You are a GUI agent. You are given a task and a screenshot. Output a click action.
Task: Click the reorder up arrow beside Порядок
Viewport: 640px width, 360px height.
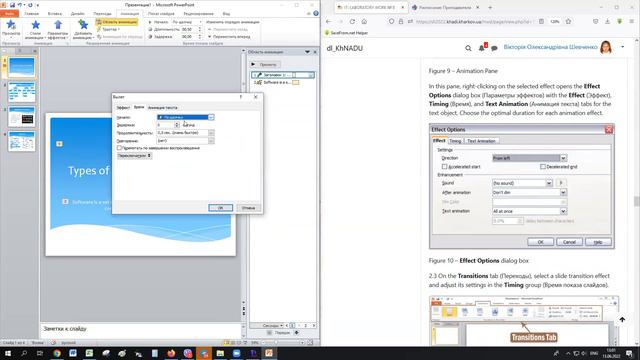coord(269,333)
